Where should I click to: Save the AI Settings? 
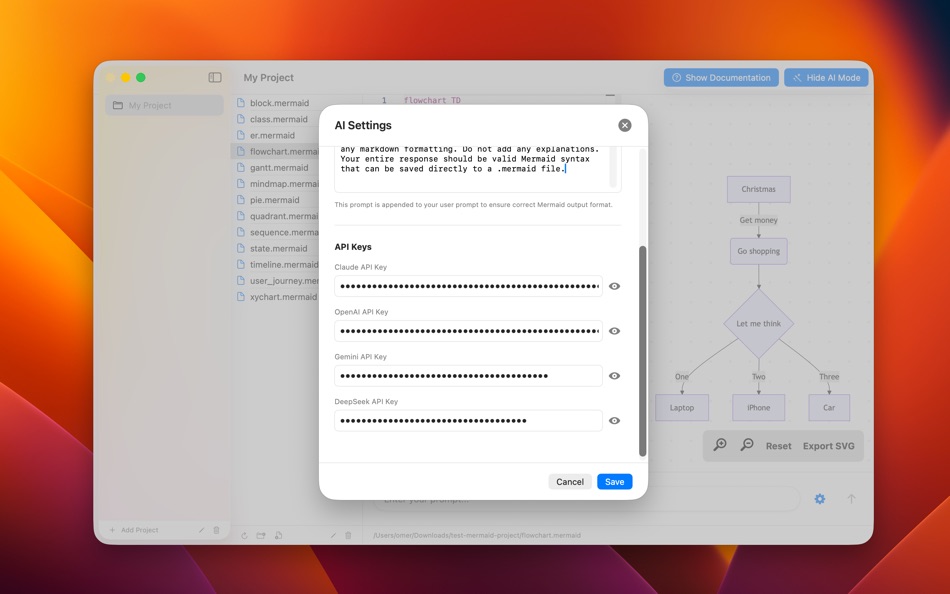(x=614, y=481)
